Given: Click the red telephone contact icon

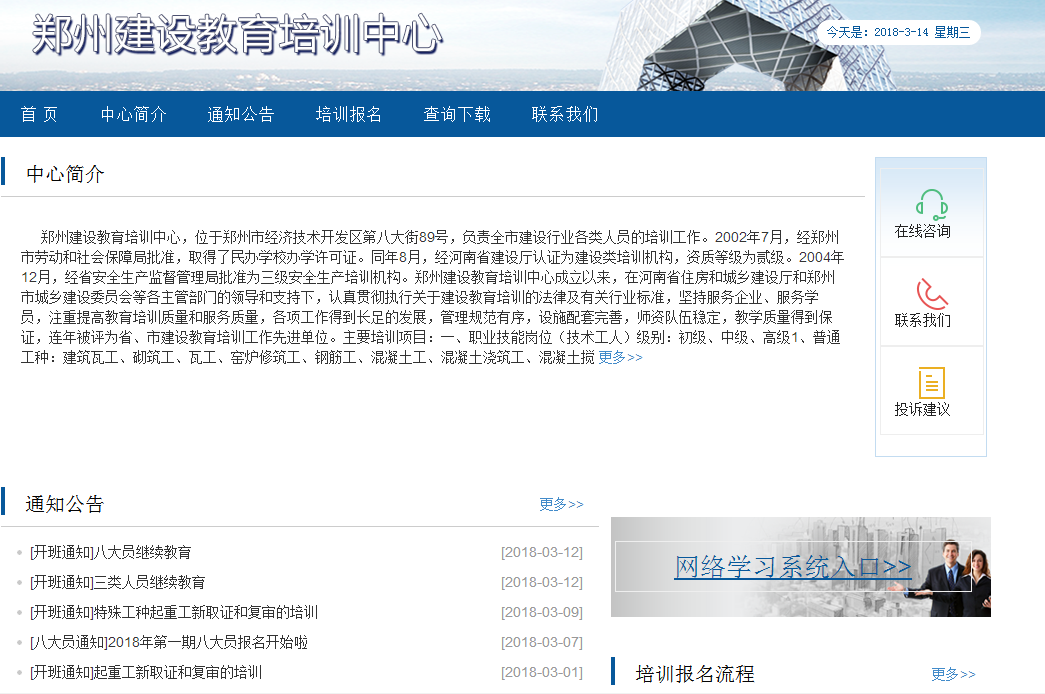Looking at the screenshot, I should 931,294.
